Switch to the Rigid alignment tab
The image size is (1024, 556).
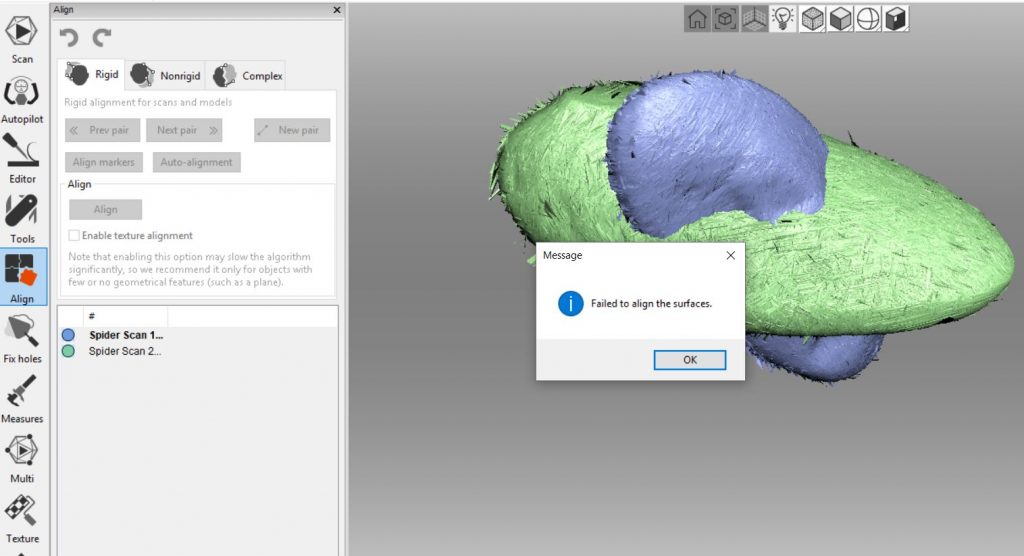pyautogui.click(x=92, y=74)
